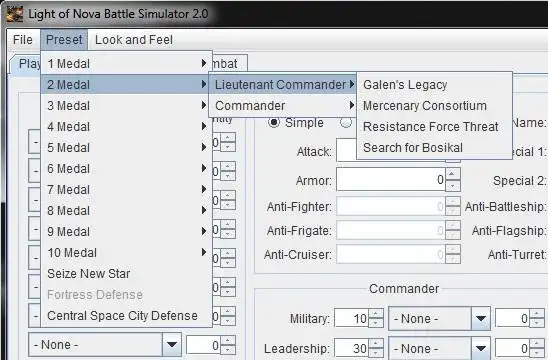Select the Mercenary Consortium mission
The height and width of the screenshot is (360, 548).
434,106
